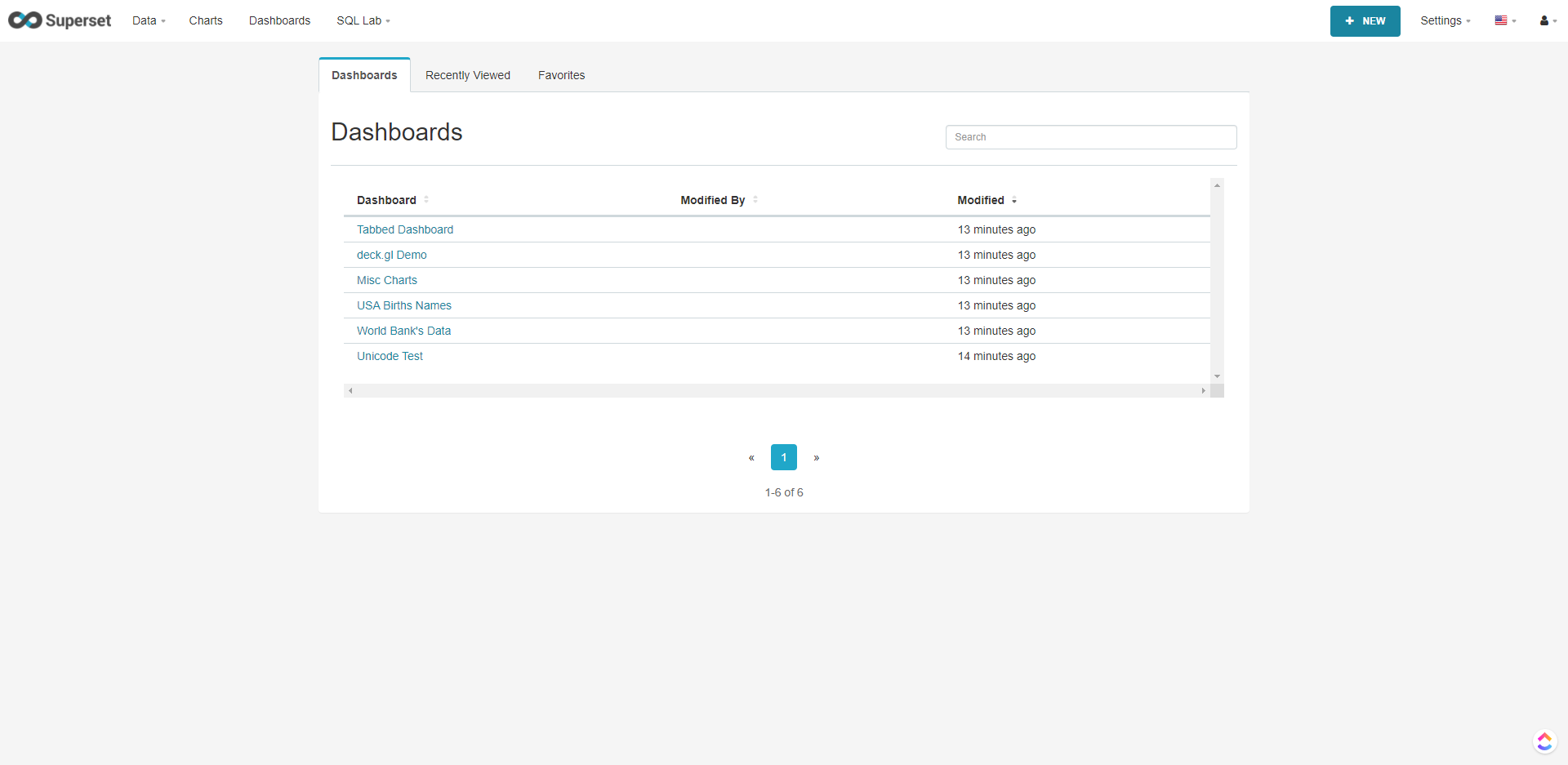
Task: Click '14 minutes ago' in Unicode Test row
Action: point(996,356)
